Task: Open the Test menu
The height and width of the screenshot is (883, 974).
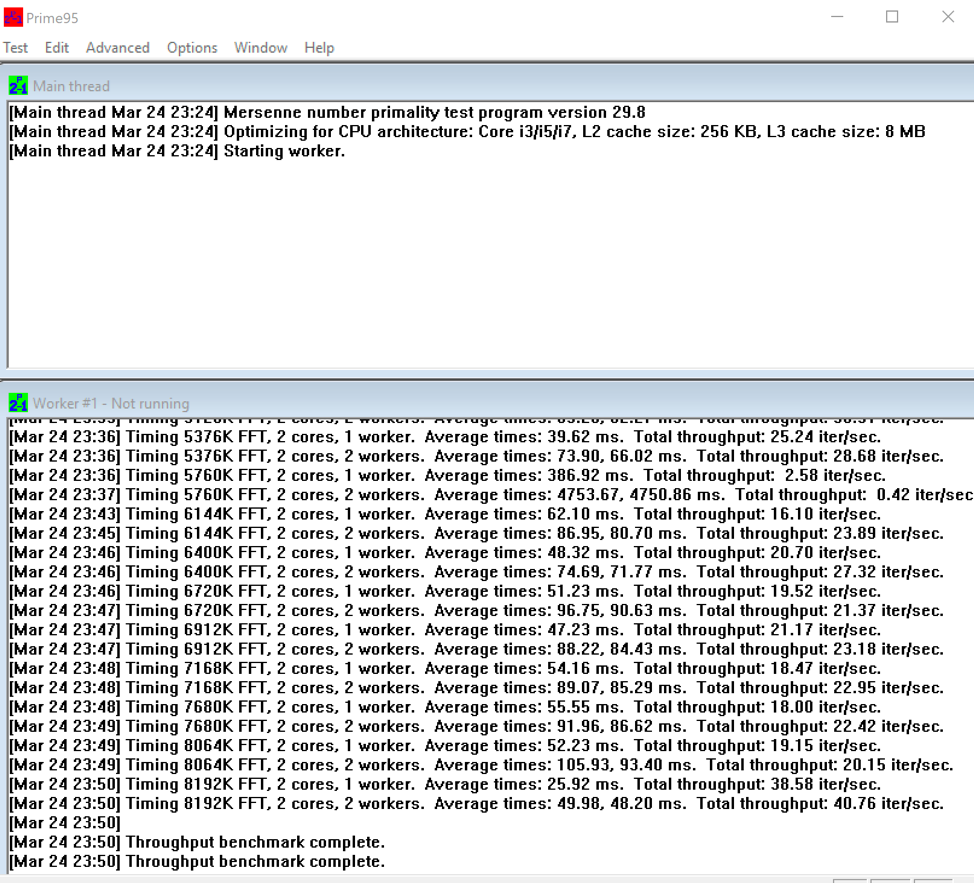Action: pyautogui.click(x=16, y=48)
